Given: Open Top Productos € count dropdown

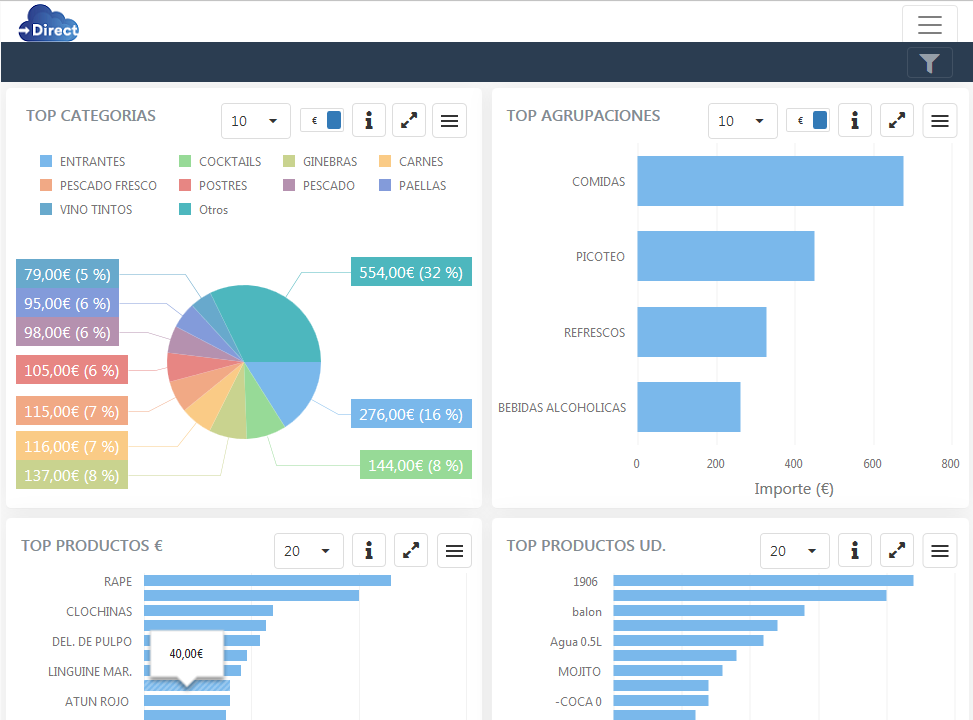Looking at the screenshot, I should point(309,551).
